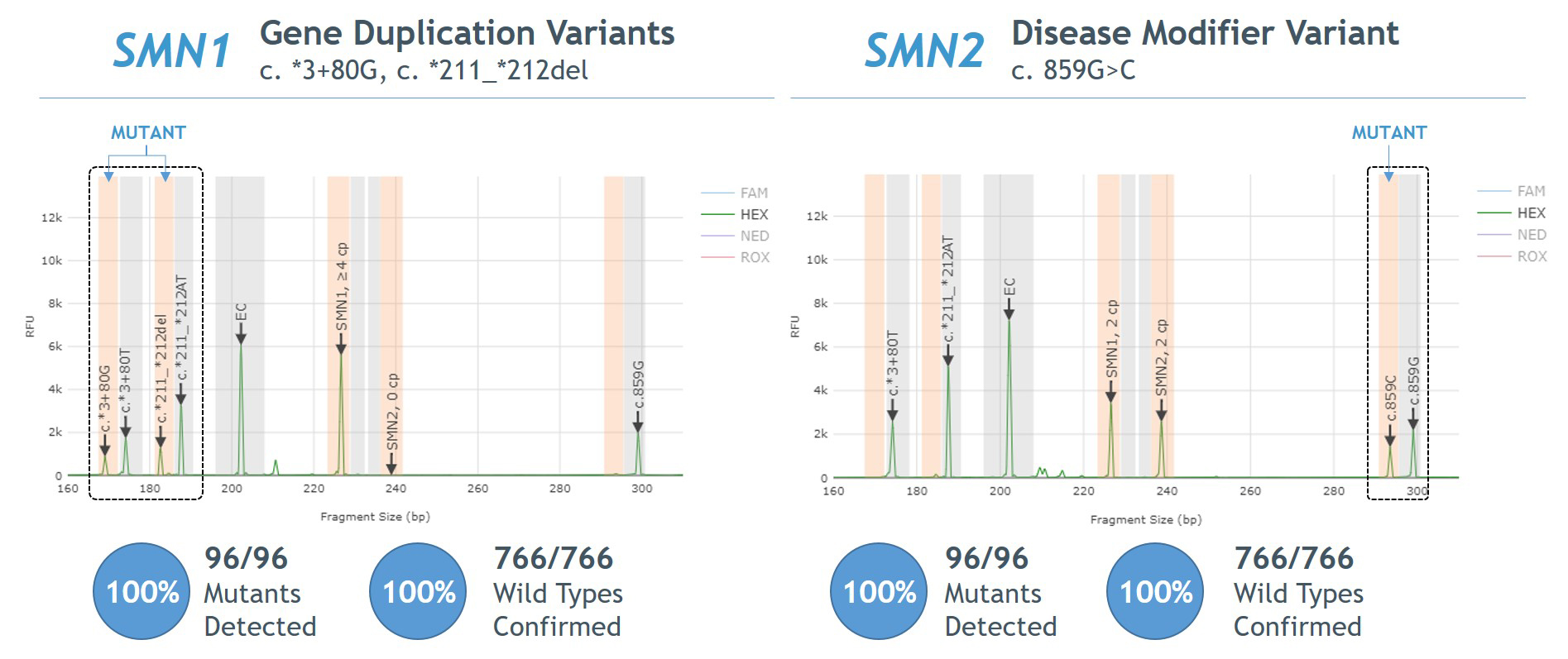Click the 'SMN1, 2 cp' peak arrow marker

click(1110, 394)
